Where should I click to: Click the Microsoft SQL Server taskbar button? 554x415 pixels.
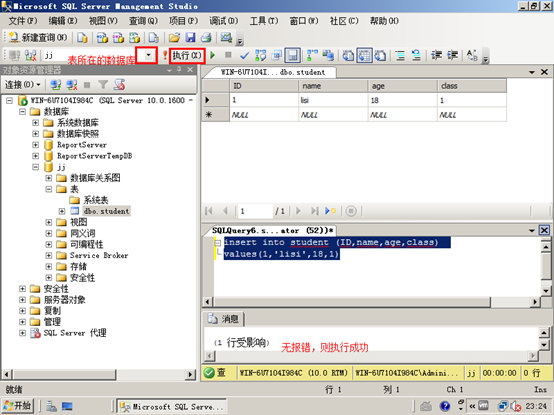[x=172, y=407]
